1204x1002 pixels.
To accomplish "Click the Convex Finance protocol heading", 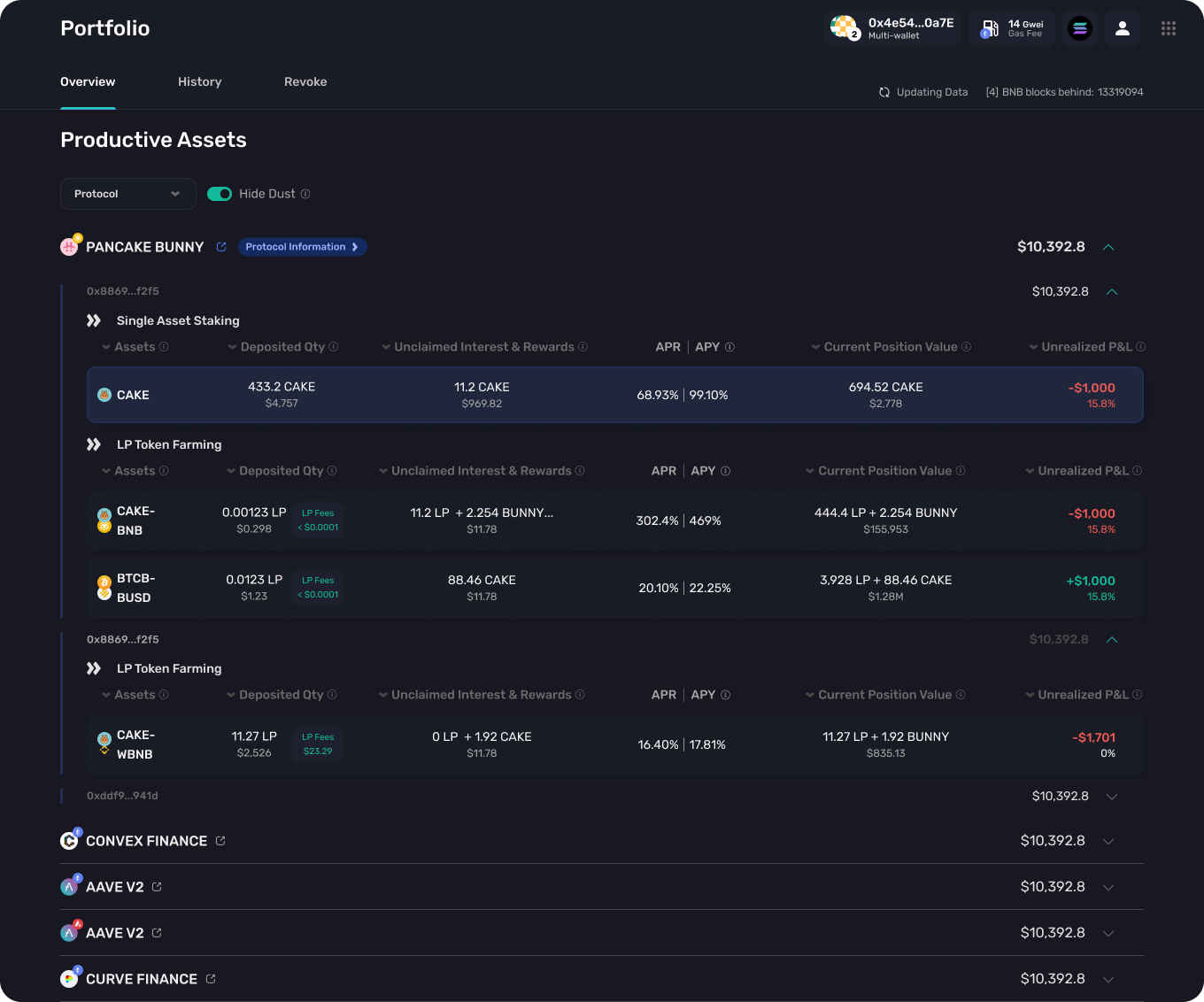I will [x=147, y=841].
